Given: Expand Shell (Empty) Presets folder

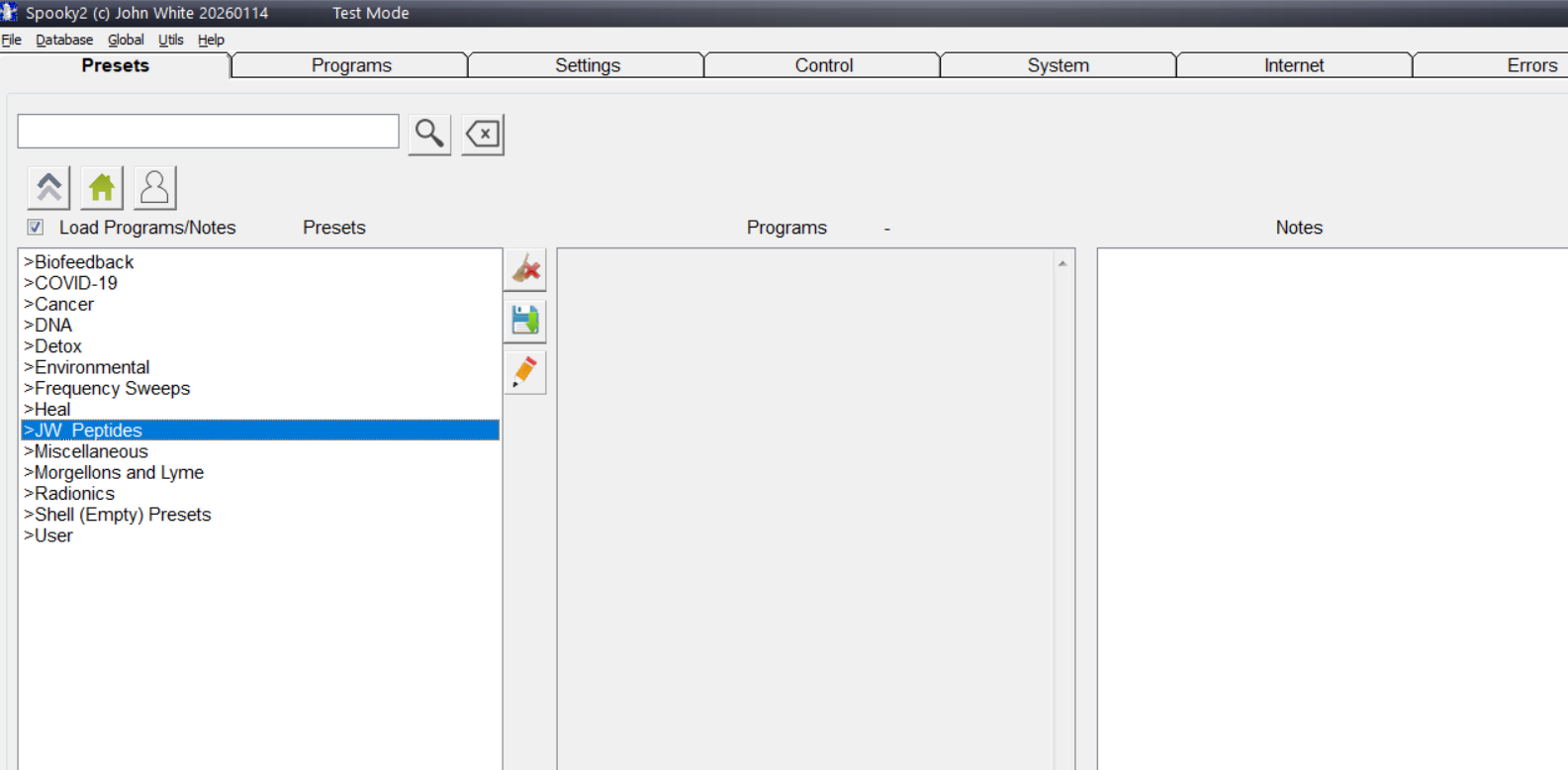Looking at the screenshot, I should click(123, 515).
